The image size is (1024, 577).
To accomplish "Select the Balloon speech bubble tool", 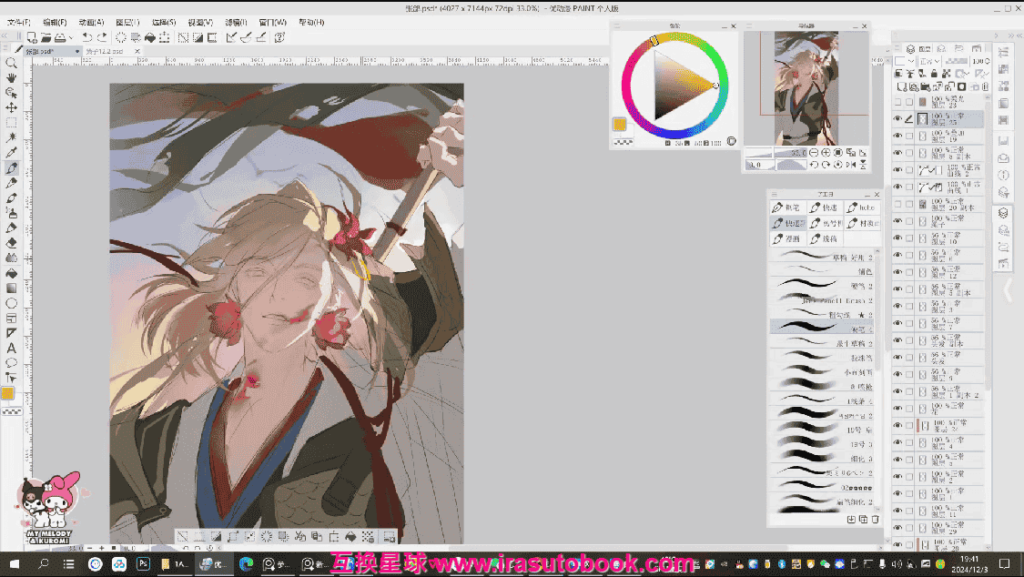I will click(11, 363).
